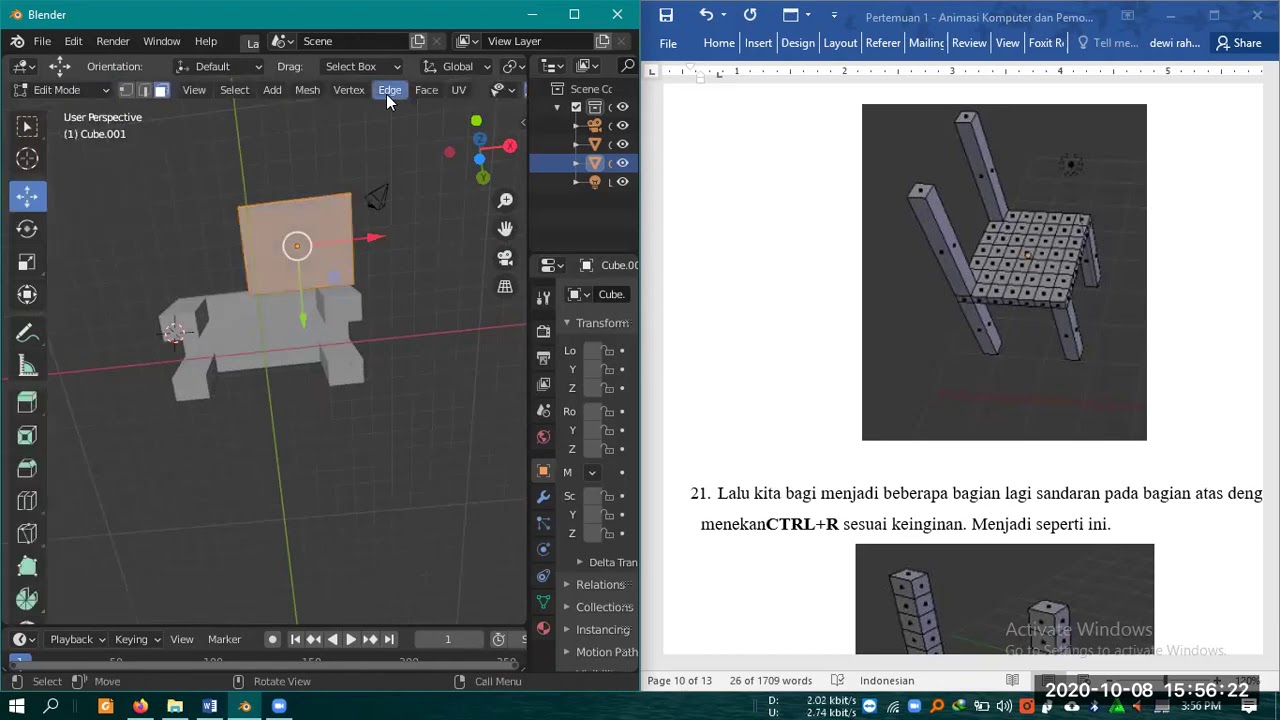This screenshot has height=720, width=1280.
Task: Click Share button in Word
Action: [x=1238, y=43]
